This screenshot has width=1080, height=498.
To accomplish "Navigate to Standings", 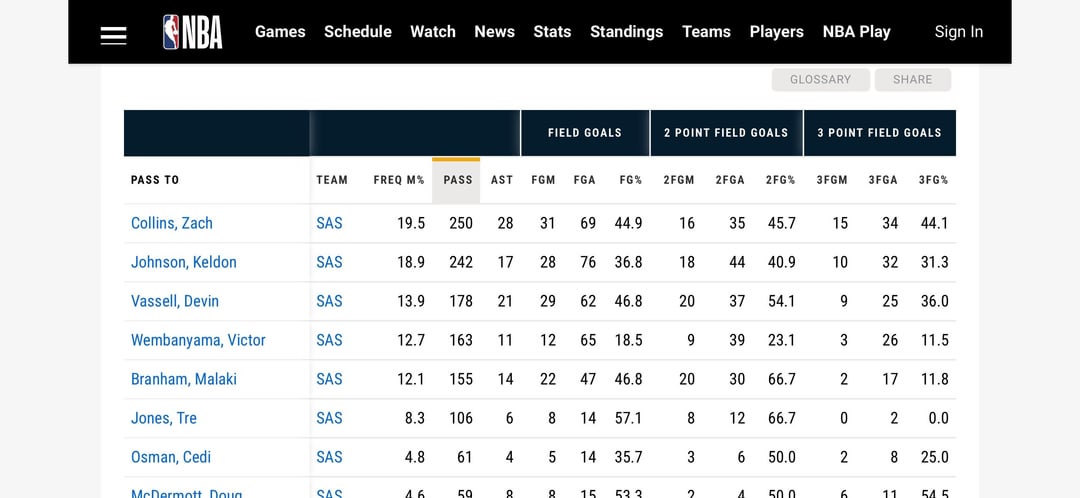I will [626, 32].
